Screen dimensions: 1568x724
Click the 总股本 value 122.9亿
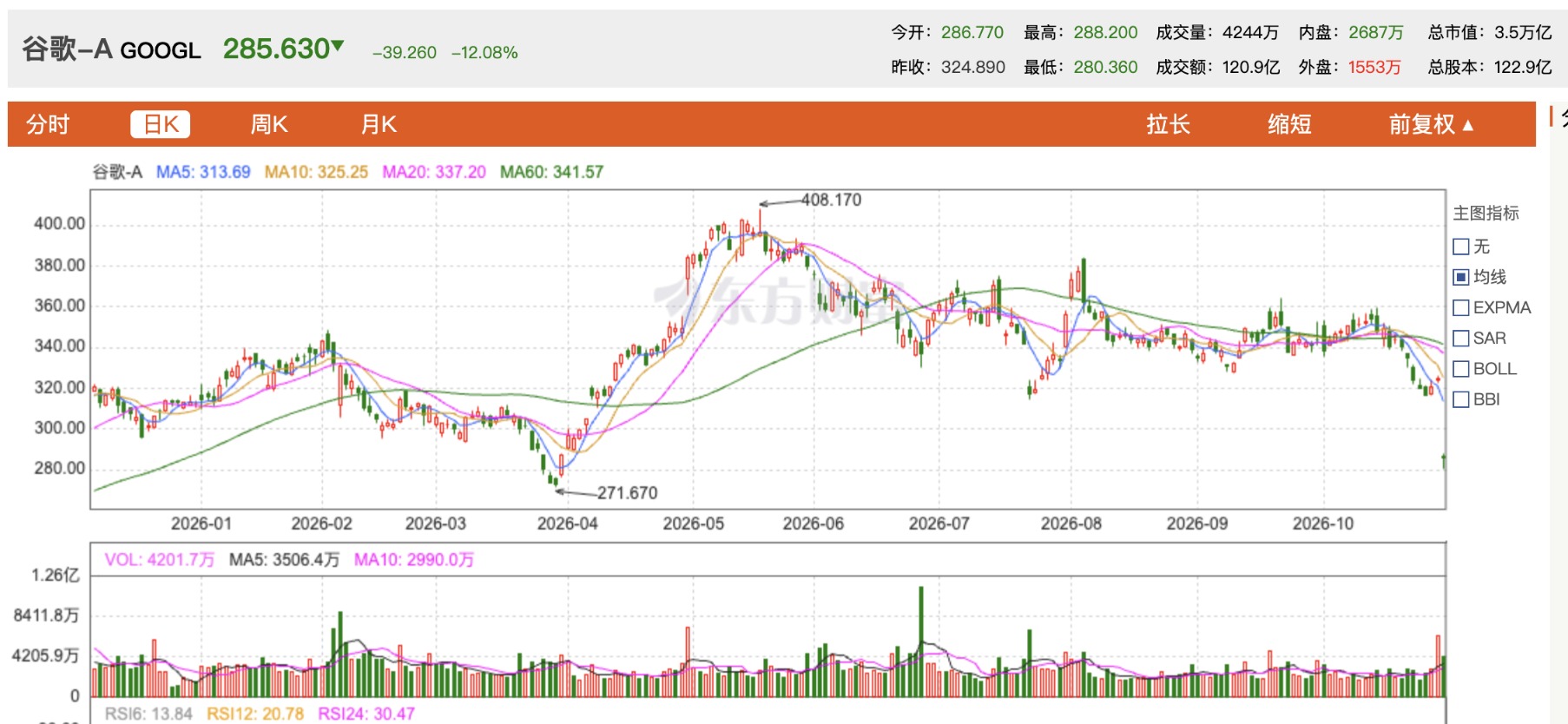pos(1523,68)
